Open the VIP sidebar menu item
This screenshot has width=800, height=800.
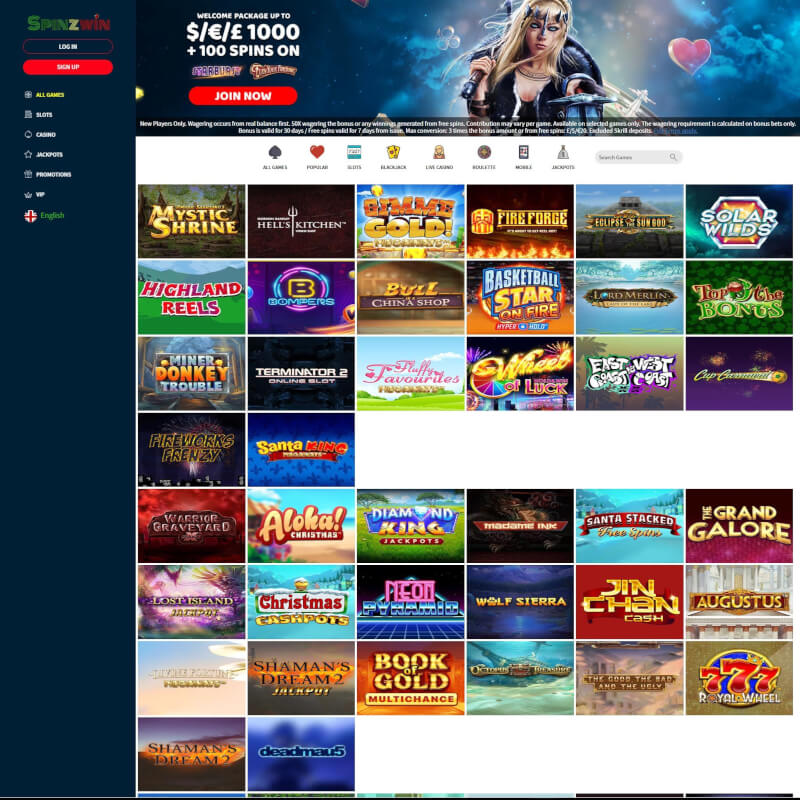click(39, 194)
